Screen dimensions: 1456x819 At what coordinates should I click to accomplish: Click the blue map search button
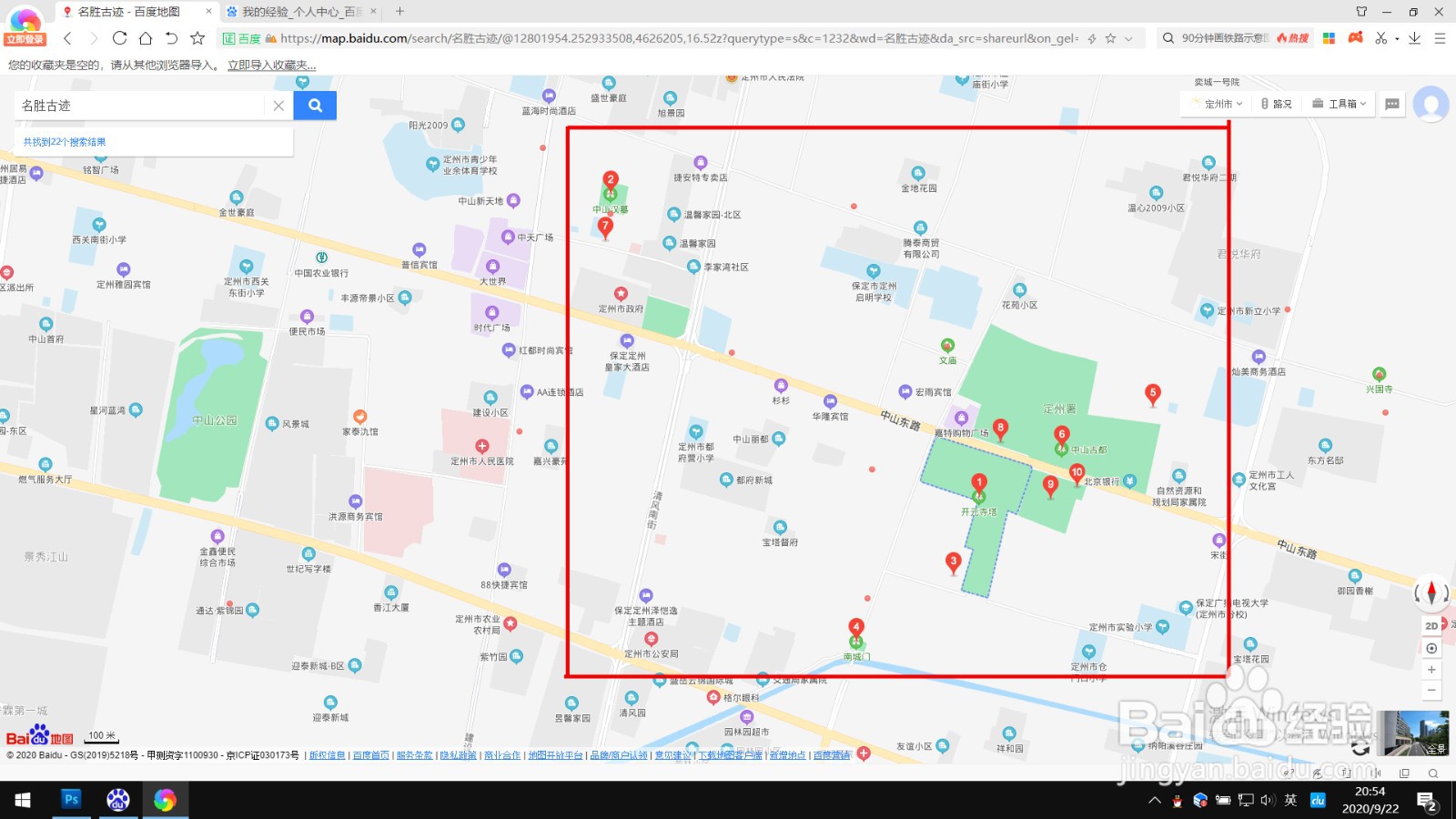pos(315,106)
